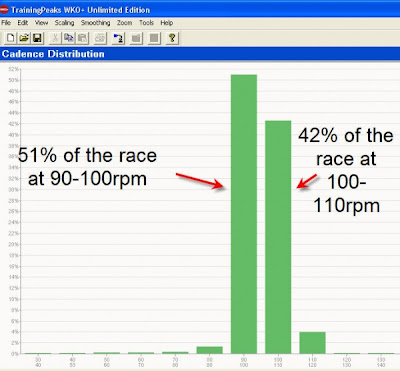Open the Scaling menu

pos(64,23)
